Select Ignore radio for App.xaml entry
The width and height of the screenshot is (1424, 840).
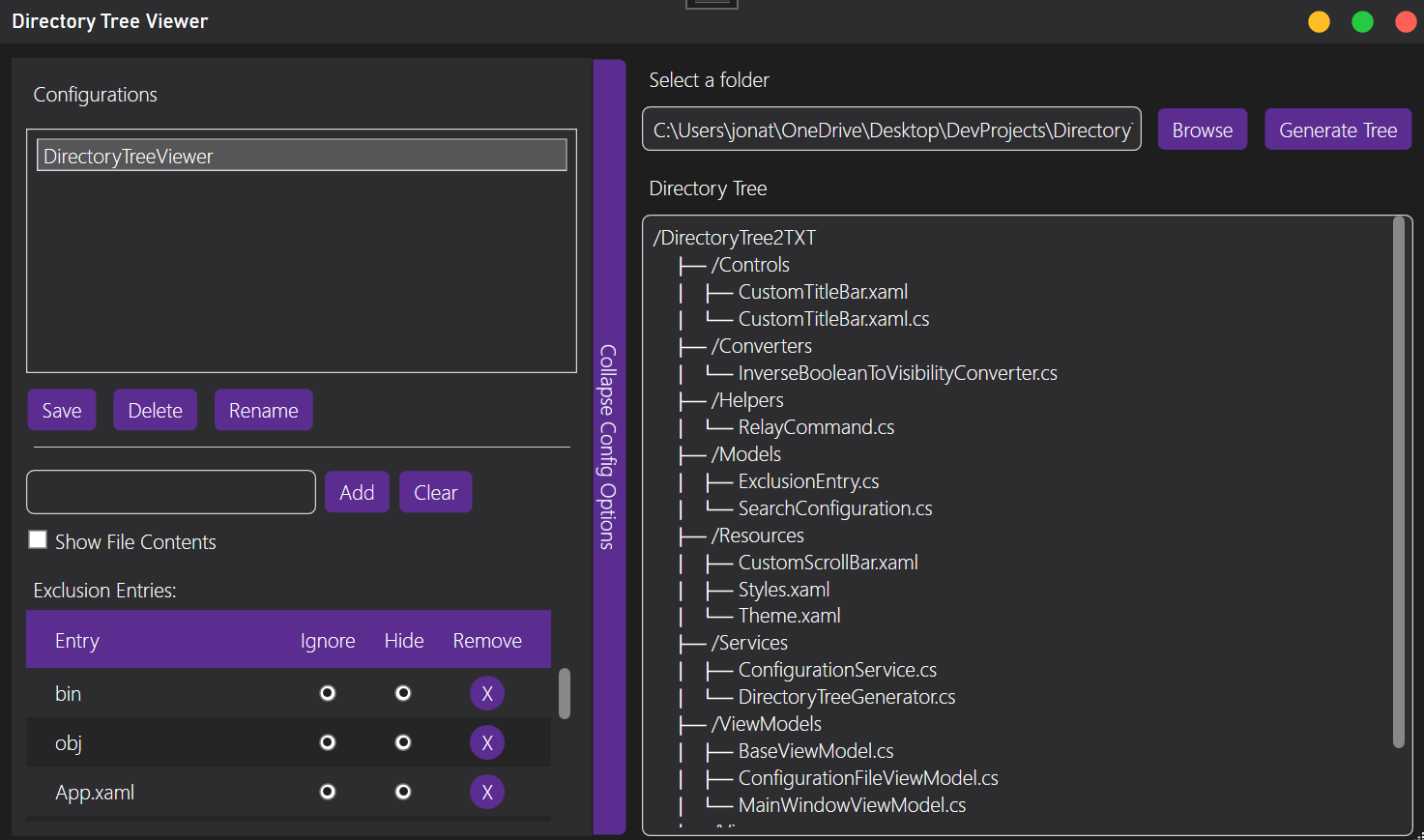328,792
